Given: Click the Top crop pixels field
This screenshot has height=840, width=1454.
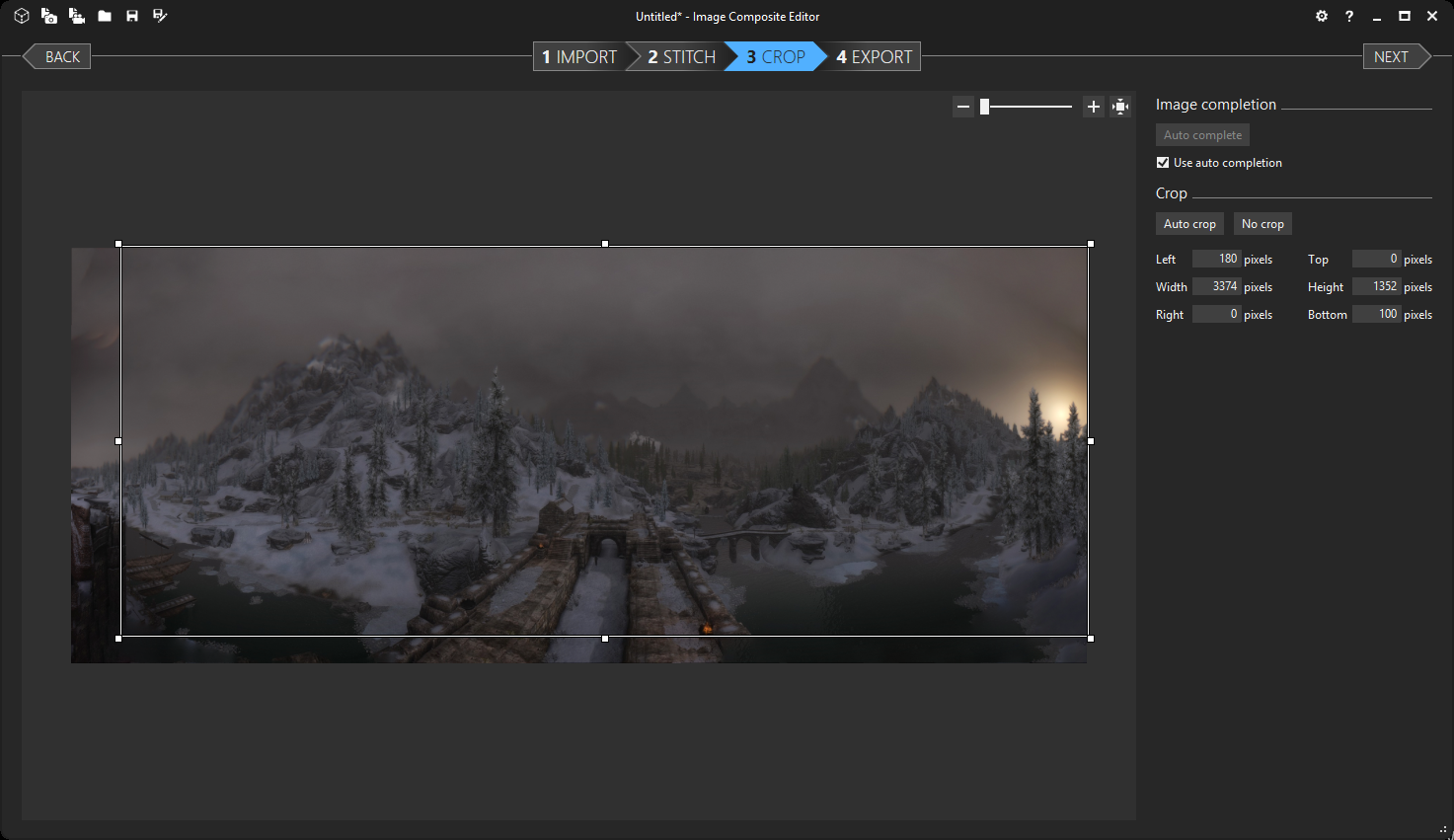Looking at the screenshot, I should 1376,259.
